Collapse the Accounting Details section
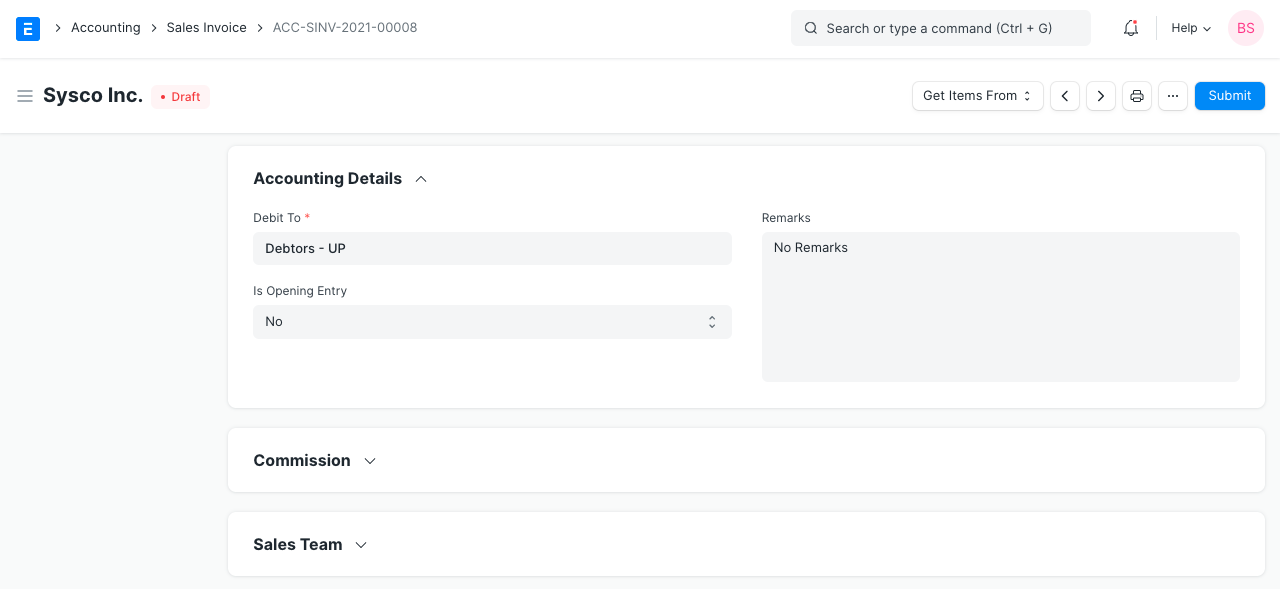 point(420,178)
